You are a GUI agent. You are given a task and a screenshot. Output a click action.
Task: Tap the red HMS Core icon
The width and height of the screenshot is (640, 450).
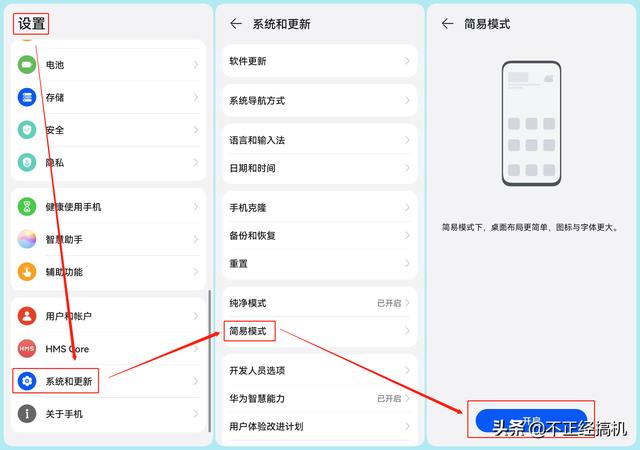[x=27, y=349]
